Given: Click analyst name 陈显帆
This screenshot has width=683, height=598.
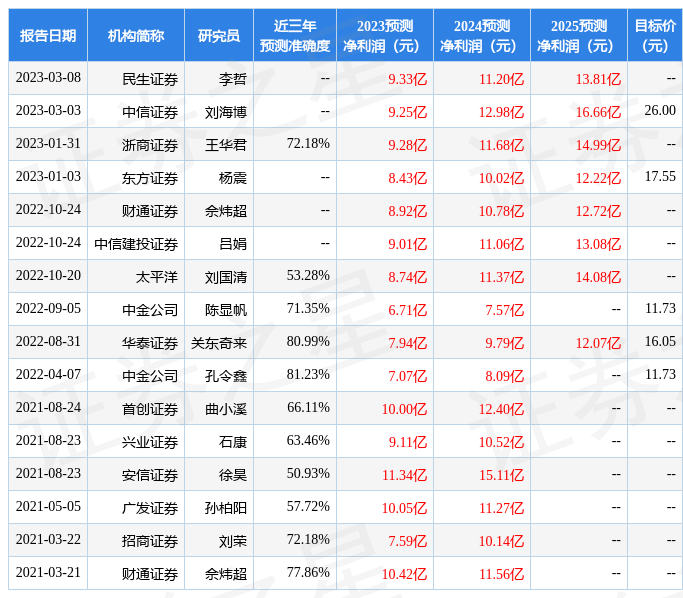Looking at the screenshot, I should pos(226,310).
